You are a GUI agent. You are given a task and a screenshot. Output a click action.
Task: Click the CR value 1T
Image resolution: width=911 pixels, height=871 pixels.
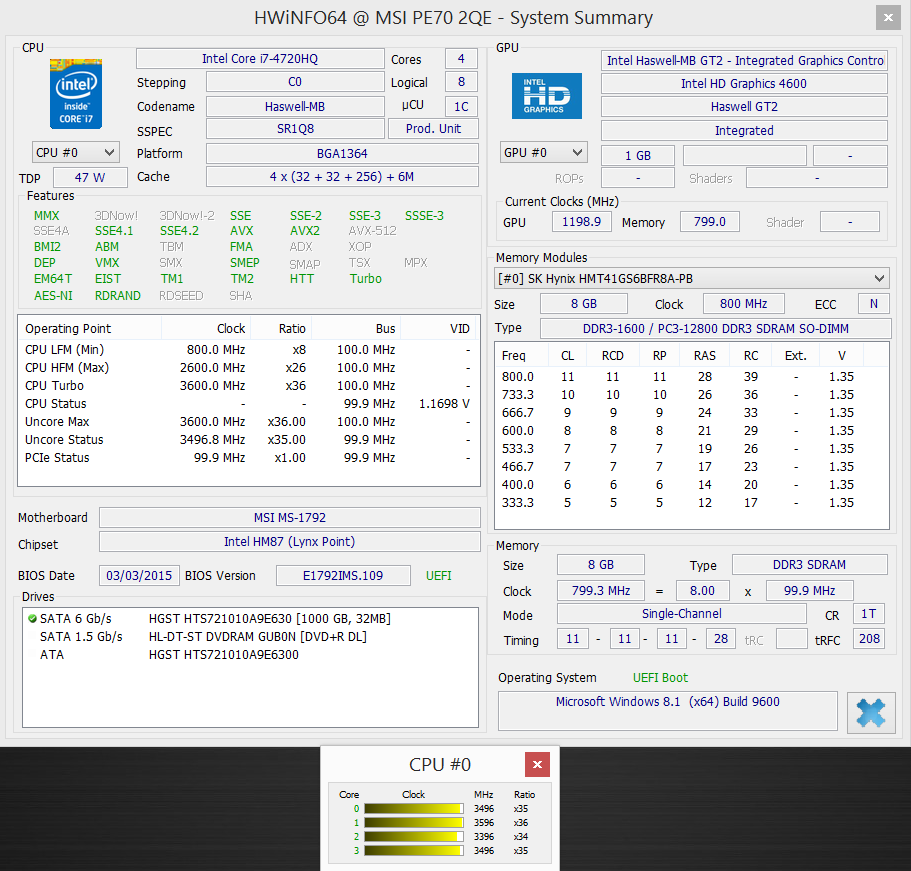click(x=869, y=614)
